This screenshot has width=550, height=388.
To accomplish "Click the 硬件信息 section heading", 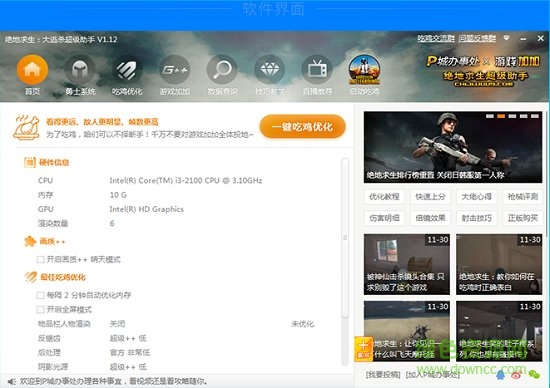I will click(x=54, y=162).
